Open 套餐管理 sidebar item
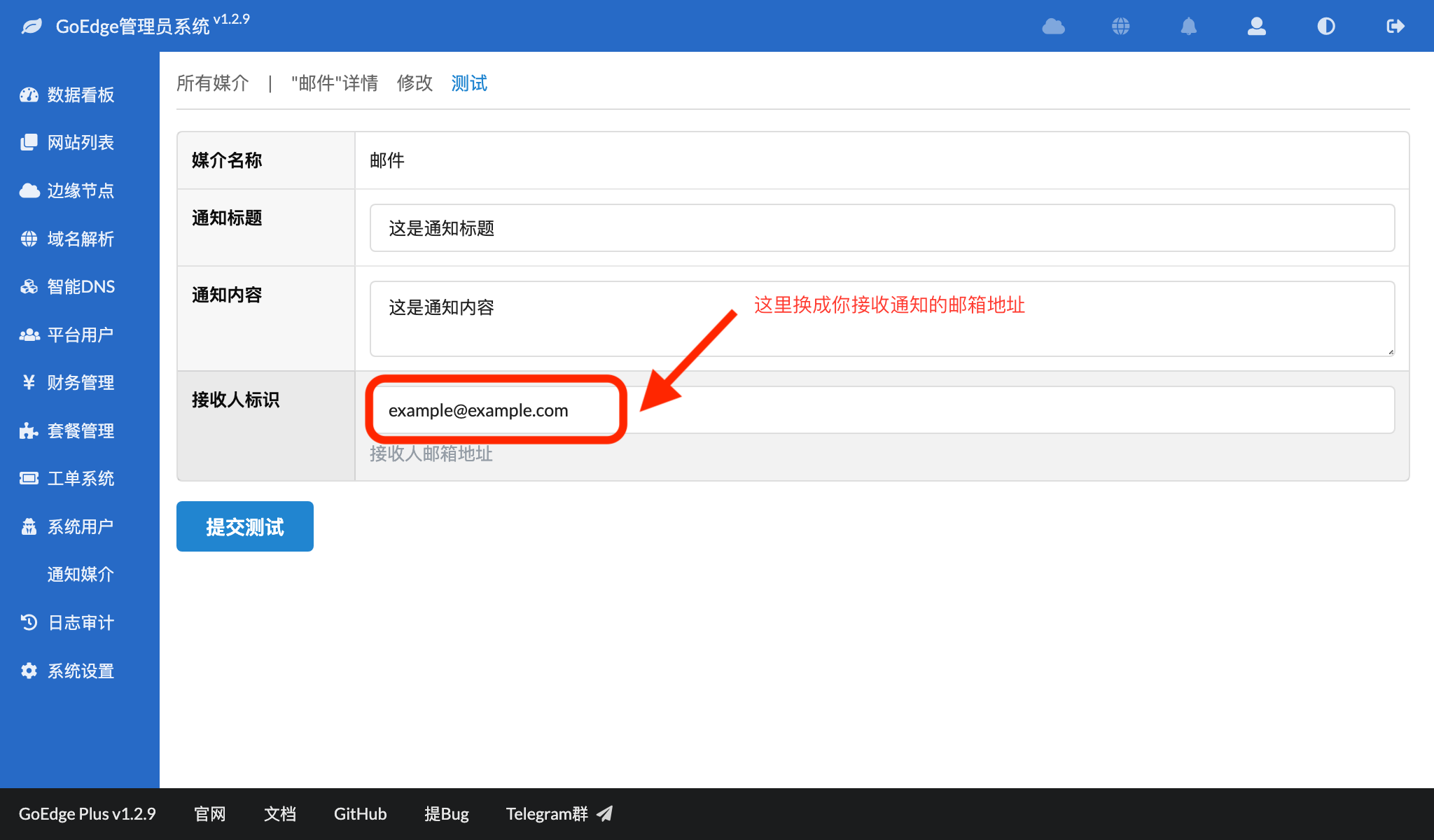The height and width of the screenshot is (840, 1434). (80, 430)
